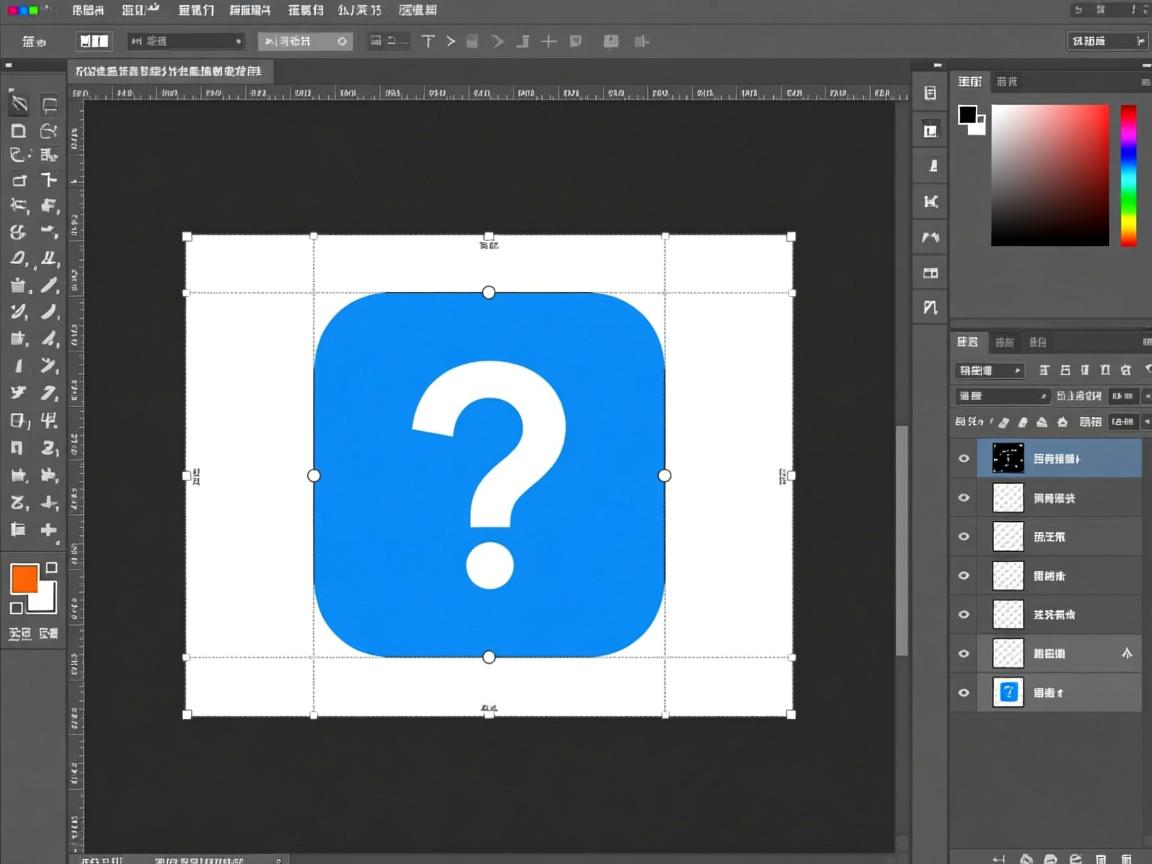1152x864 pixels.
Task: Open the layer filter dropdown in layers panel
Action: pyautogui.click(x=990, y=370)
